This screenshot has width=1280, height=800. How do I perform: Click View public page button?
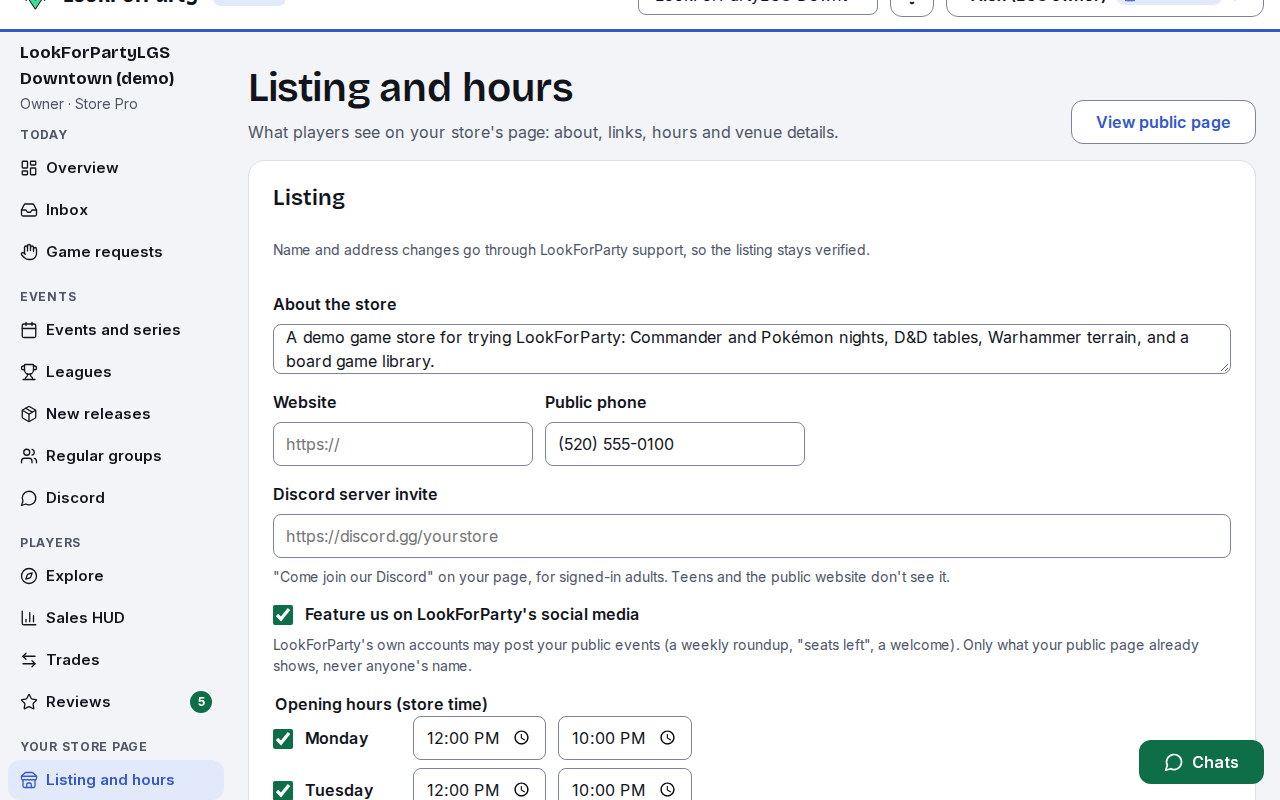pyautogui.click(x=1163, y=122)
